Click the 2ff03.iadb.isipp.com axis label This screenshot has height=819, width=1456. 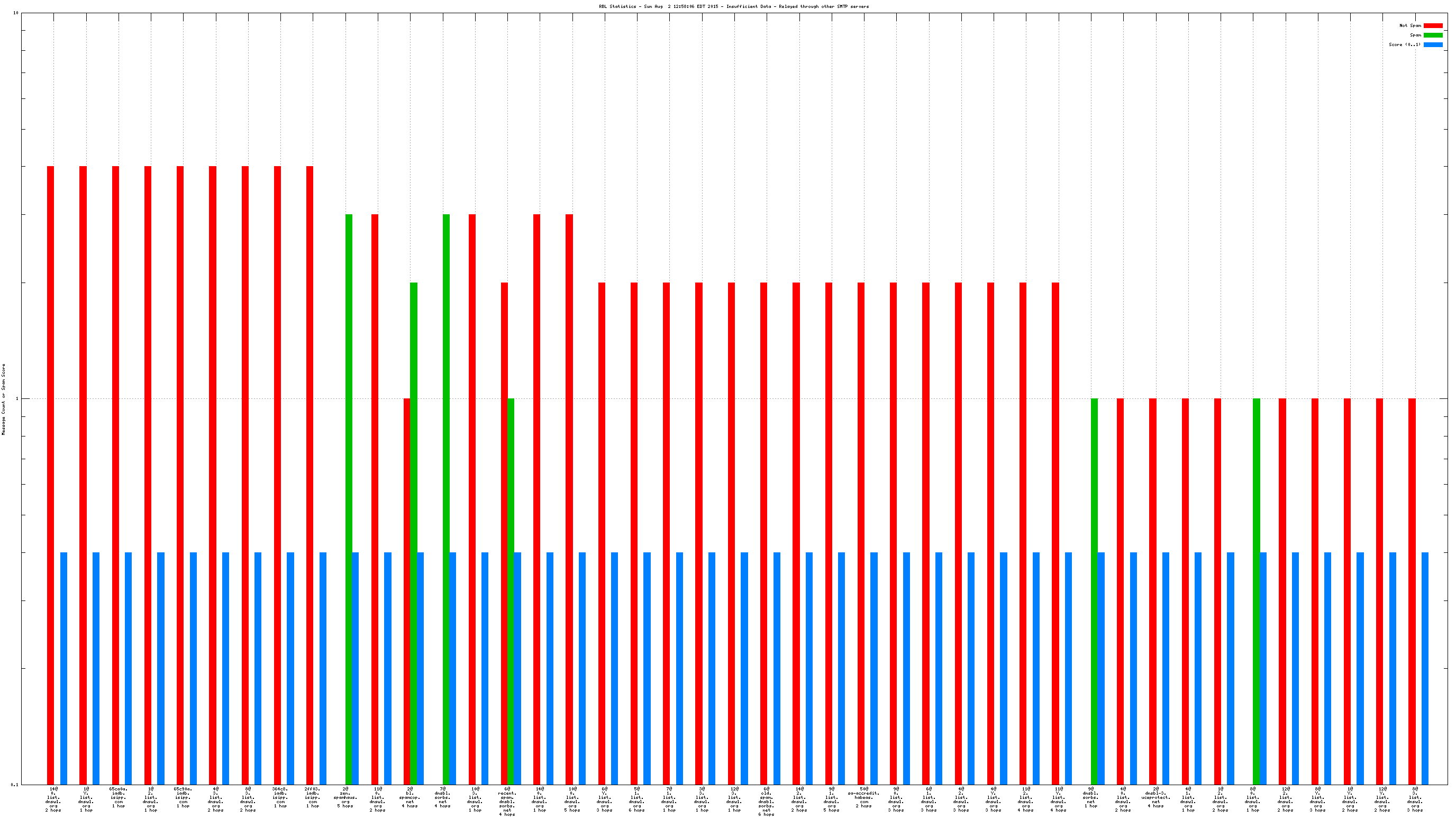tap(313, 797)
